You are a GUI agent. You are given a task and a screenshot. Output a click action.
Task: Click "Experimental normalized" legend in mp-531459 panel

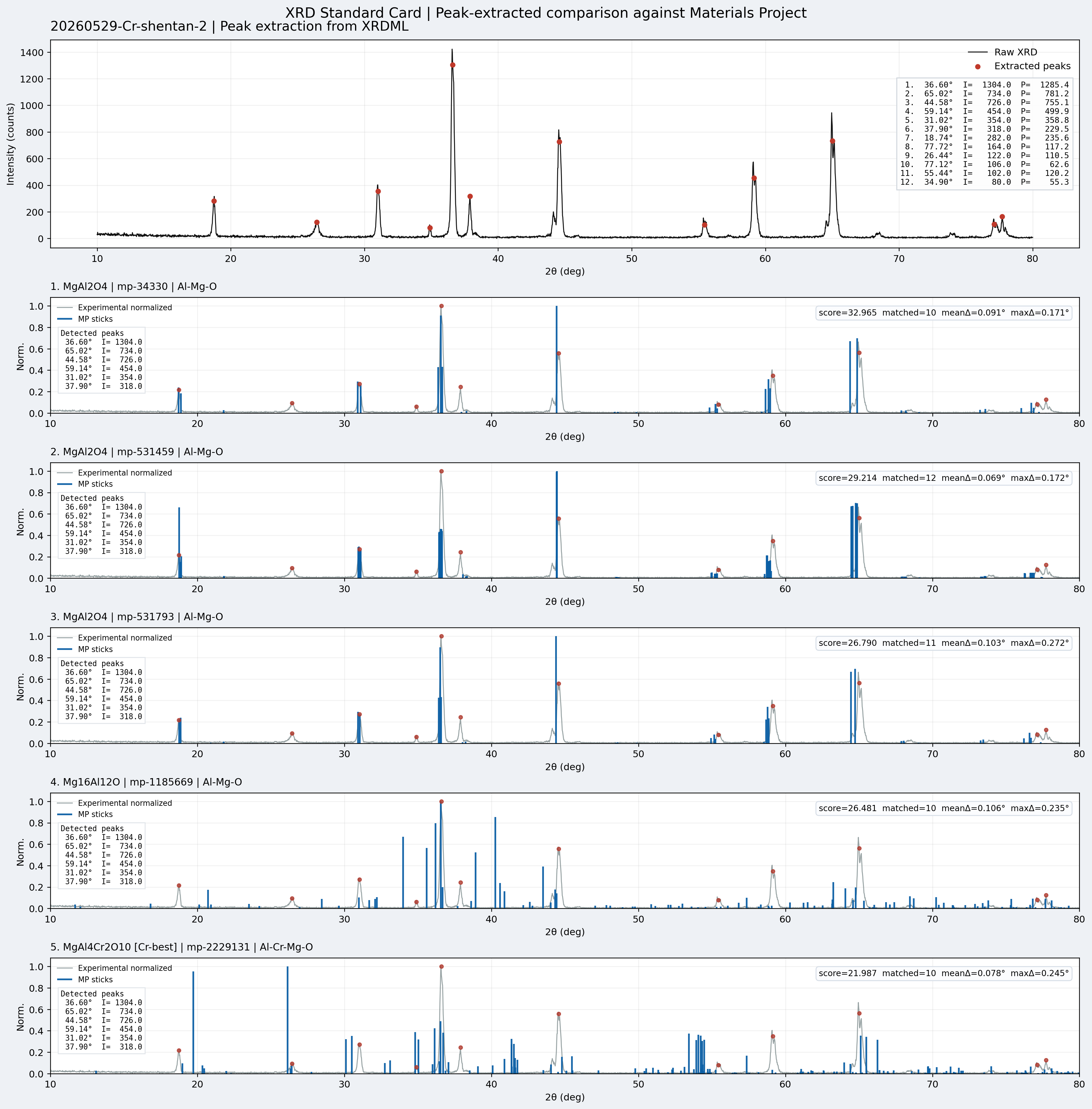114,473
